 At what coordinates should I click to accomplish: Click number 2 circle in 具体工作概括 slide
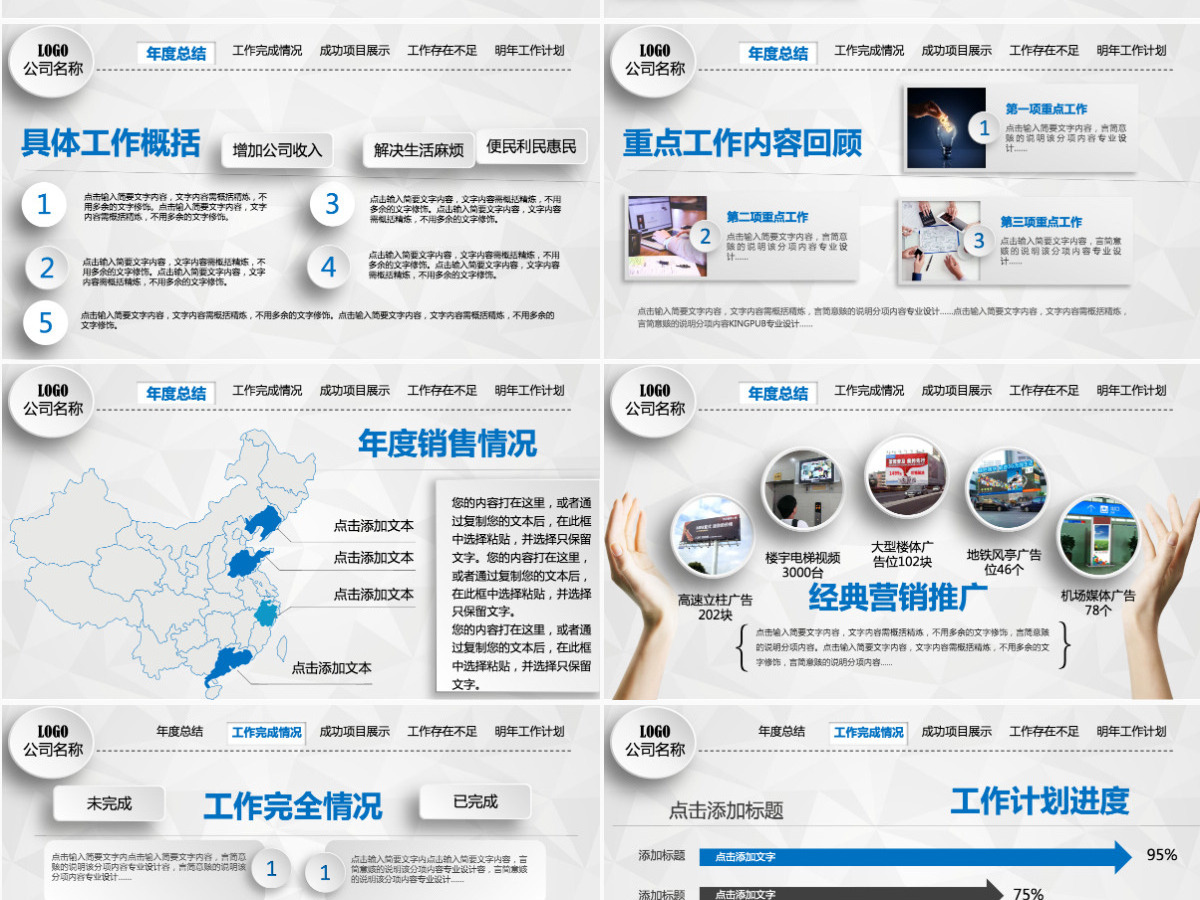(x=47, y=267)
